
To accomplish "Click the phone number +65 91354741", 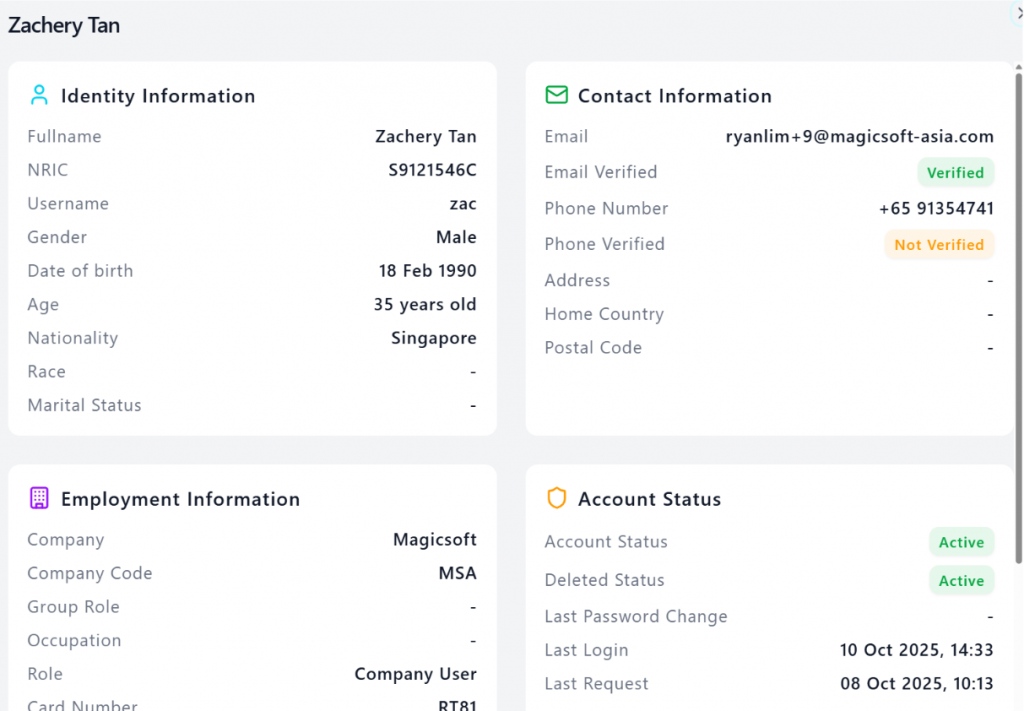I will pos(936,209).
